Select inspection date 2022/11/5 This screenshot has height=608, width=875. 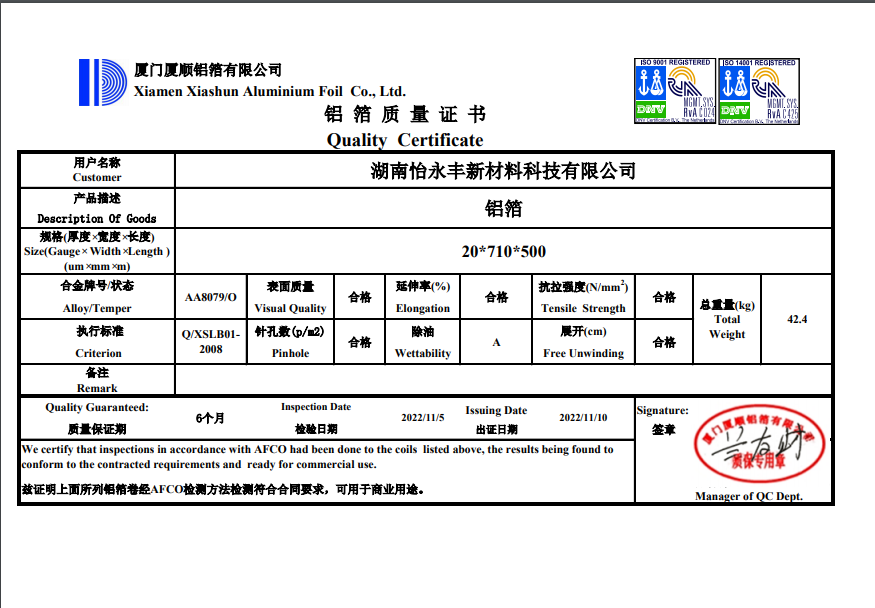tap(422, 417)
